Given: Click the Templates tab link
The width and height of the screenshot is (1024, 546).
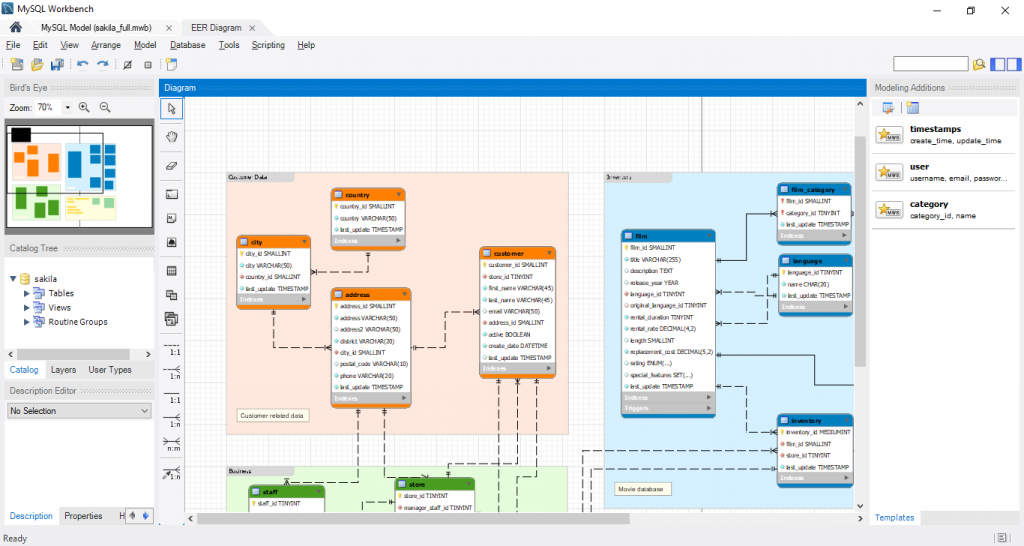Looking at the screenshot, I should 894,517.
